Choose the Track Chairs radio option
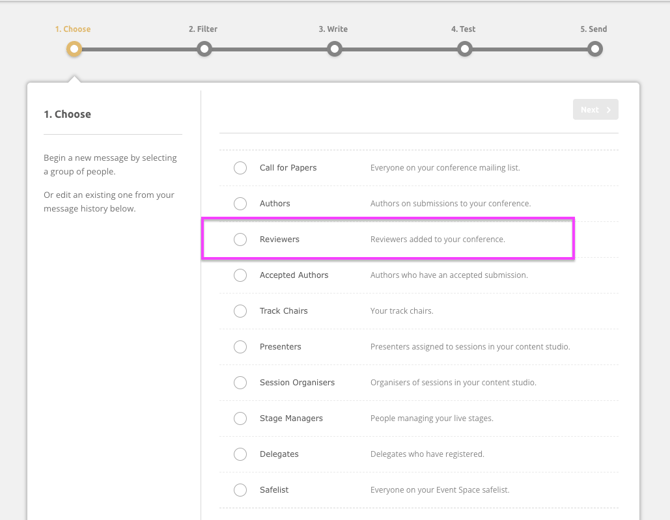The image size is (670, 520). 240,311
